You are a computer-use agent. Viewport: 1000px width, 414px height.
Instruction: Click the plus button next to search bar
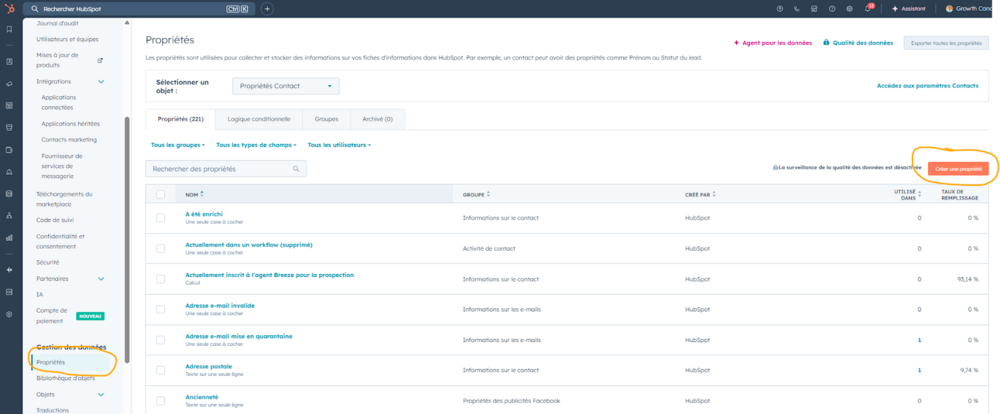point(267,9)
